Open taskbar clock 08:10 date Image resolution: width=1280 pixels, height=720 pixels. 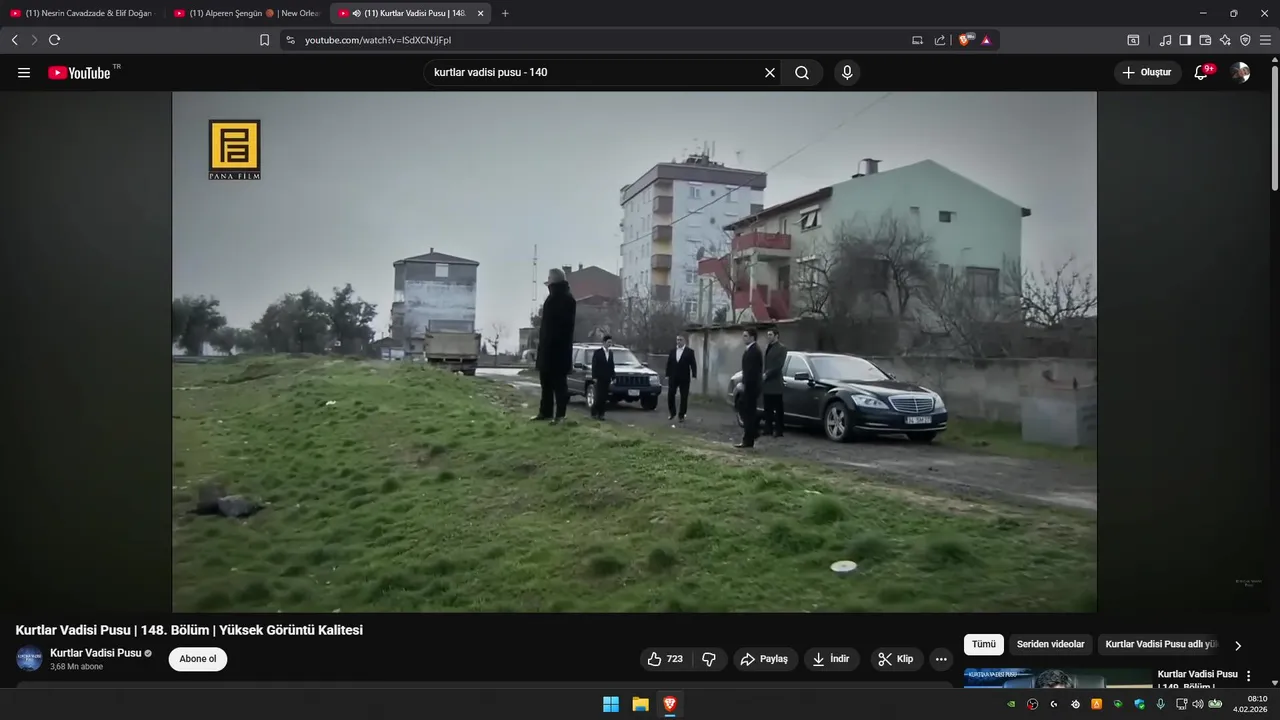pyautogui.click(x=1251, y=704)
